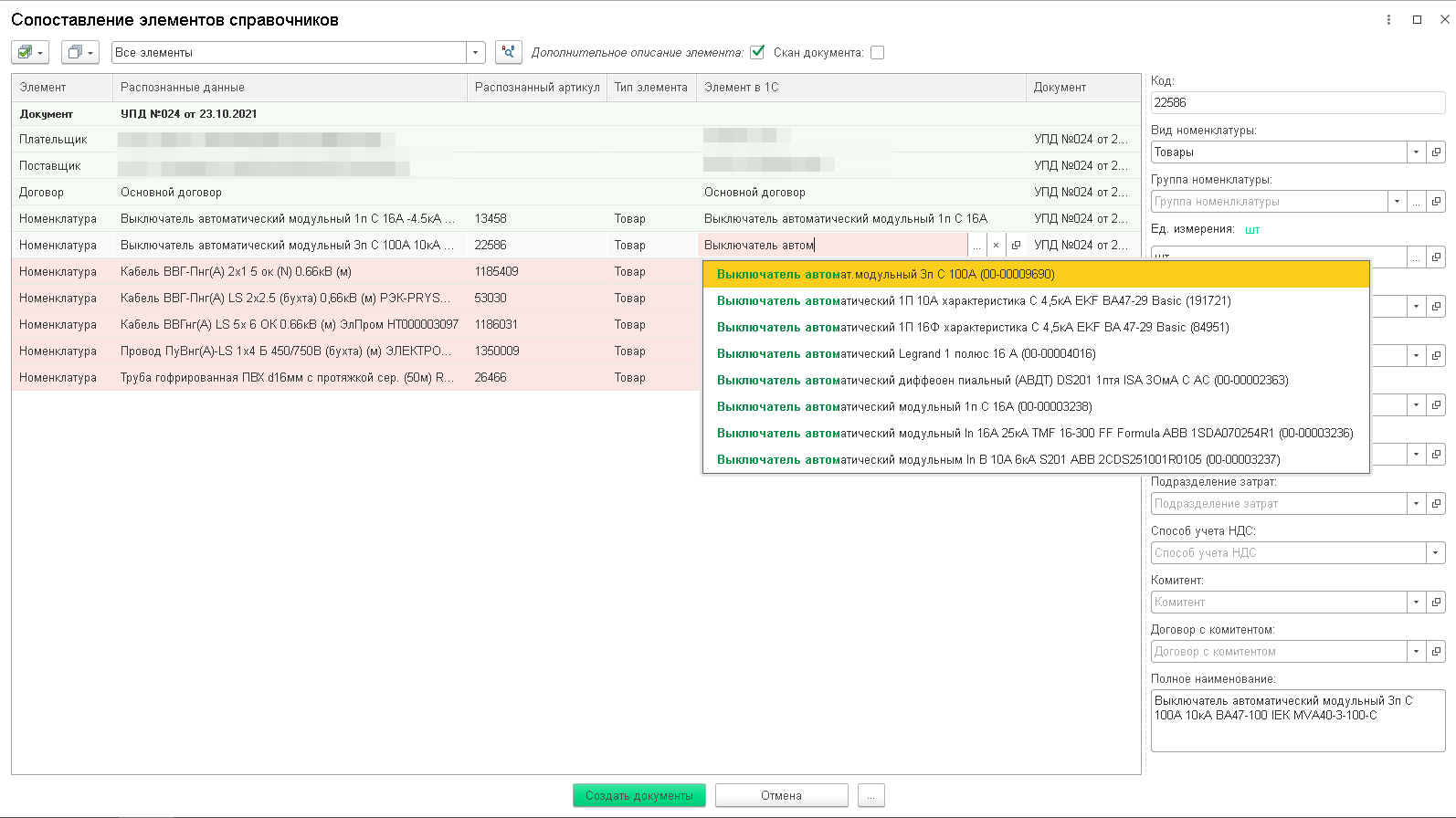
Task: Sort by the Элемент column header
Action: 62,88
